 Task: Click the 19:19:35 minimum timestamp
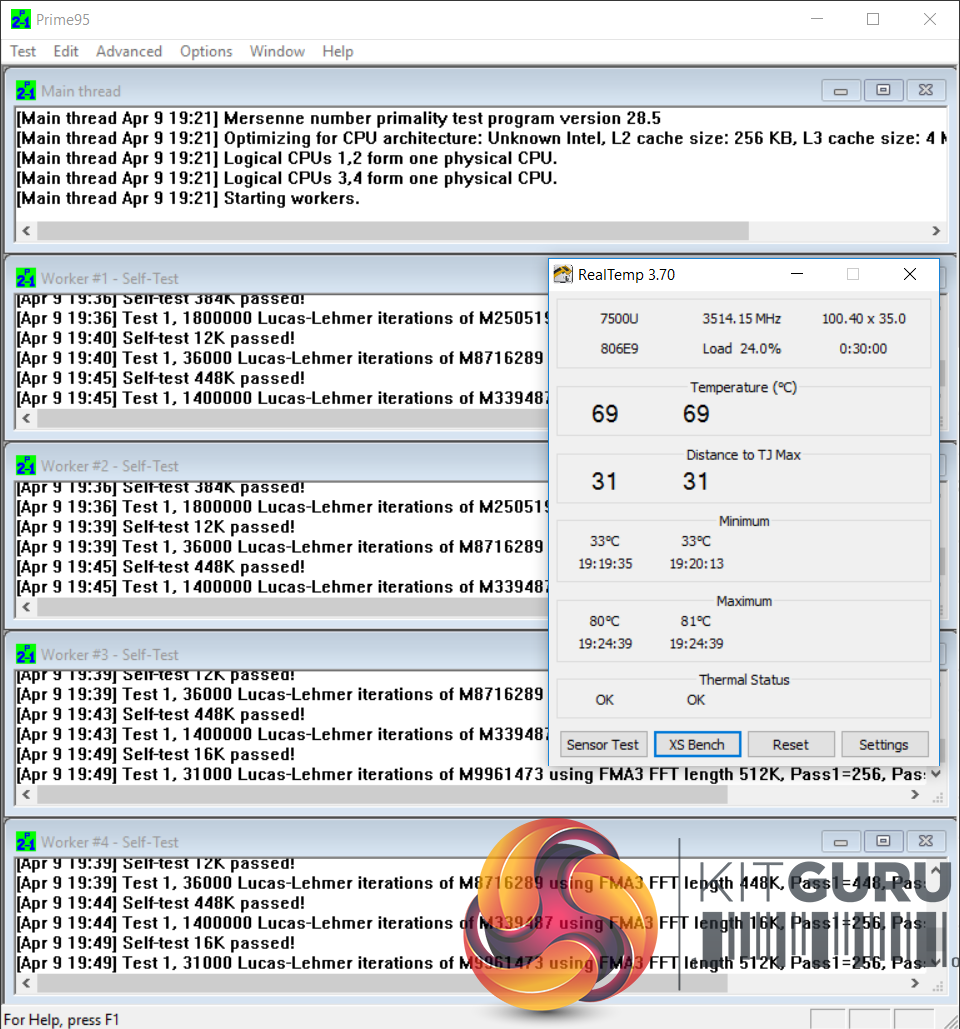(605, 564)
